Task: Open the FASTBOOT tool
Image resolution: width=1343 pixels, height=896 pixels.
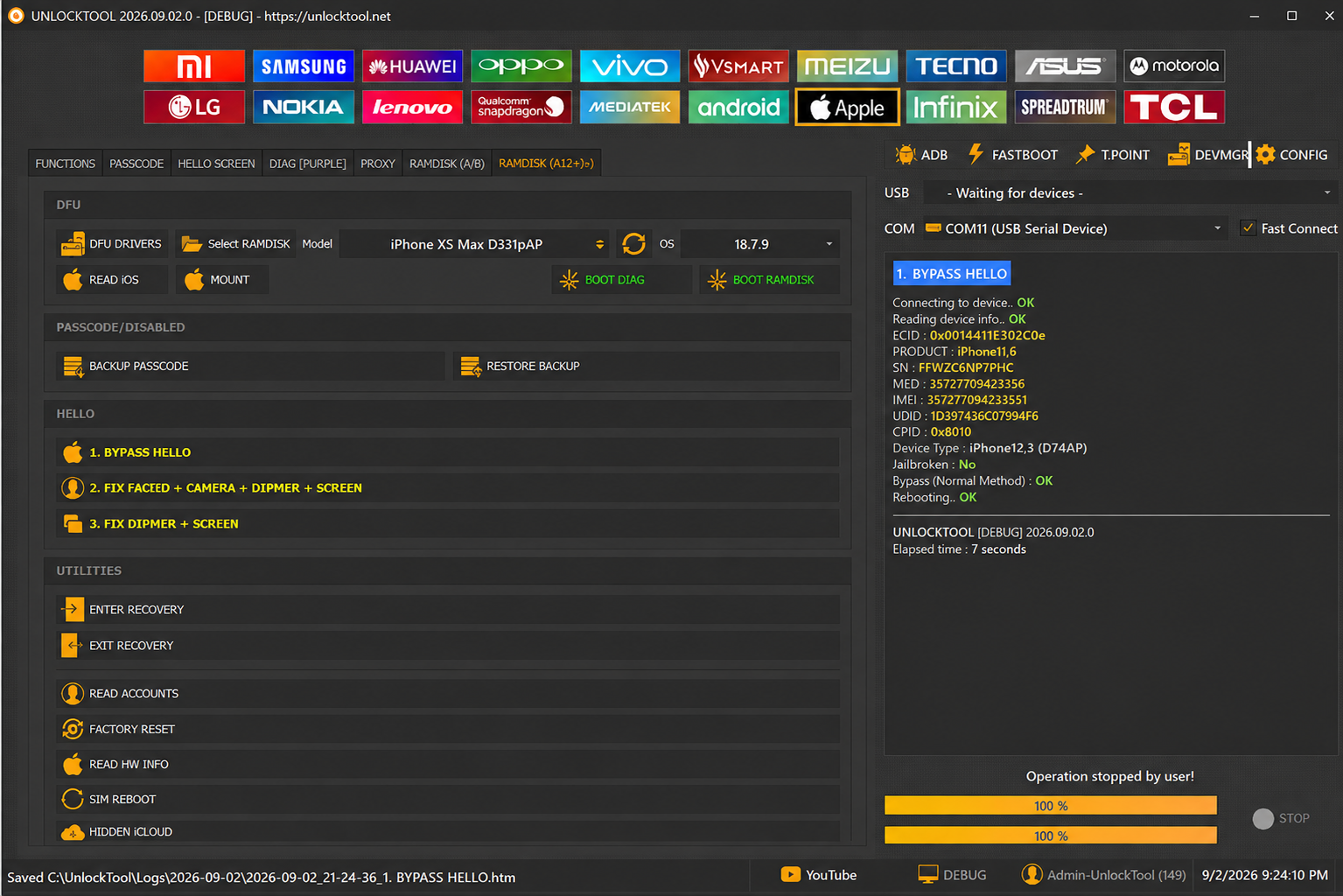Action: pyautogui.click(x=1012, y=155)
